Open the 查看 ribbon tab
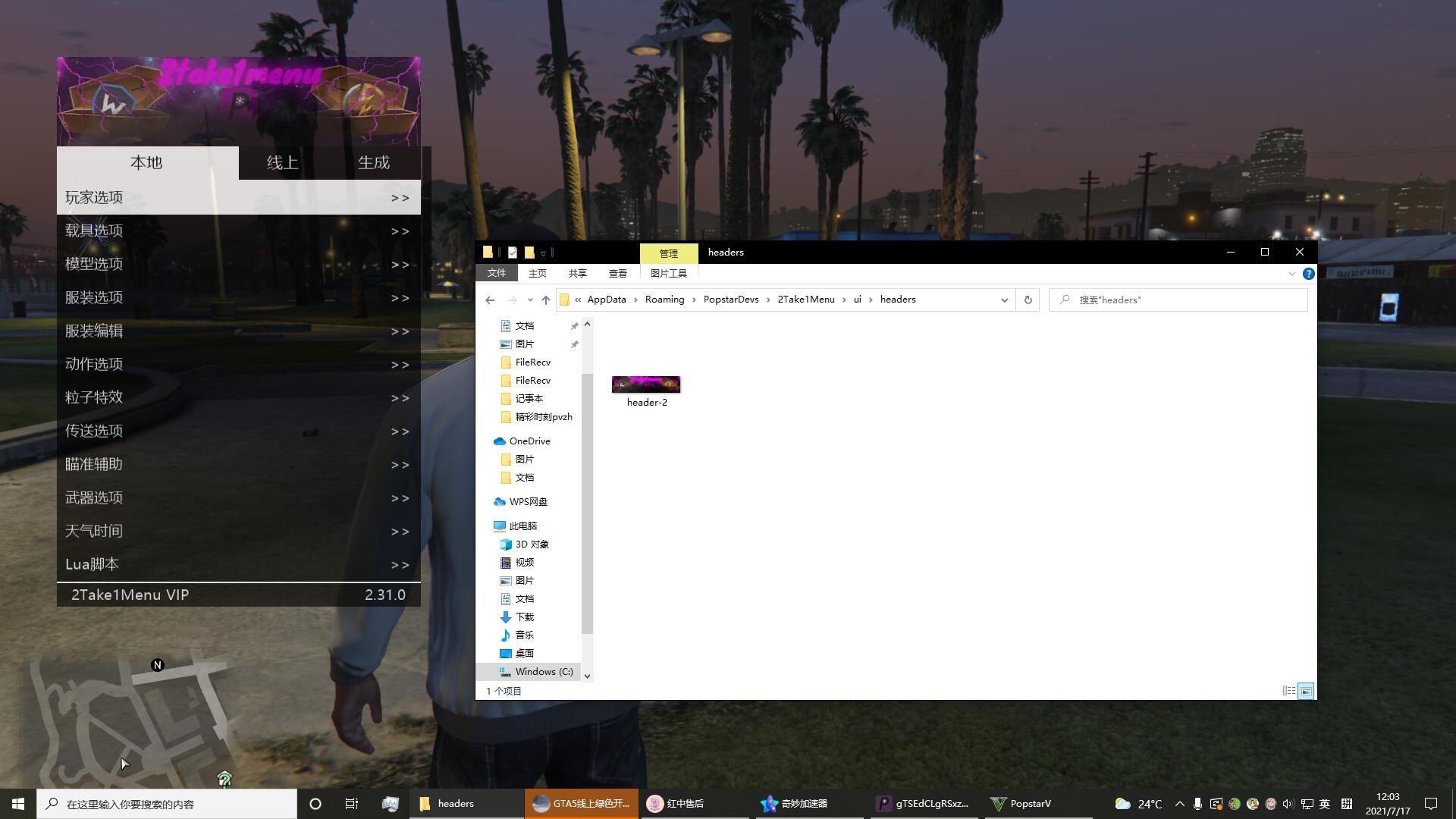 coord(618,273)
